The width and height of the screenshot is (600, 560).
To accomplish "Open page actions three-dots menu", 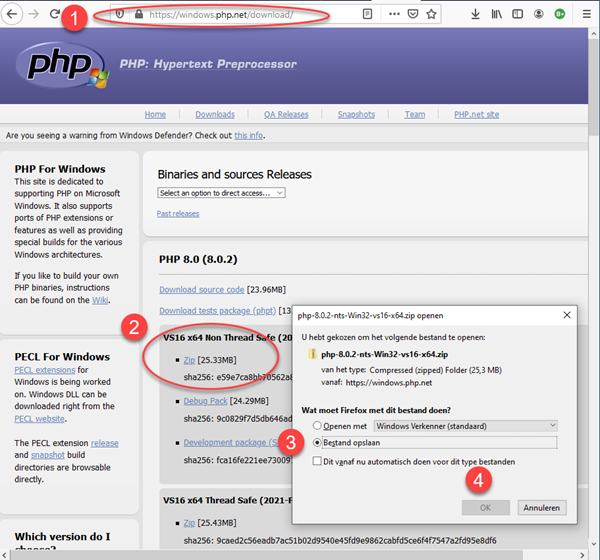I will coord(394,15).
